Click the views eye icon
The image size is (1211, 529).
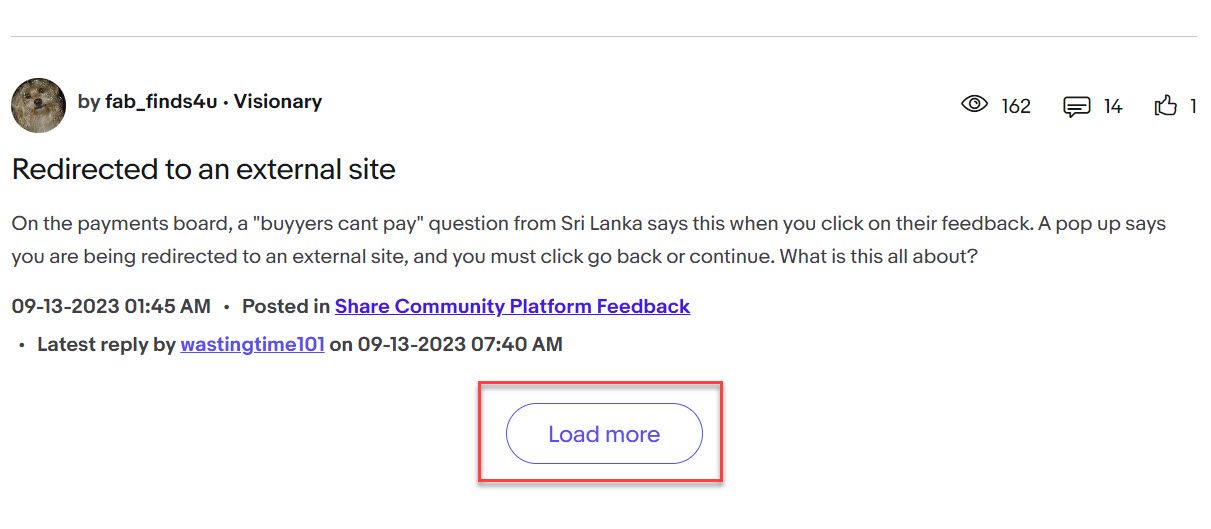click(974, 104)
